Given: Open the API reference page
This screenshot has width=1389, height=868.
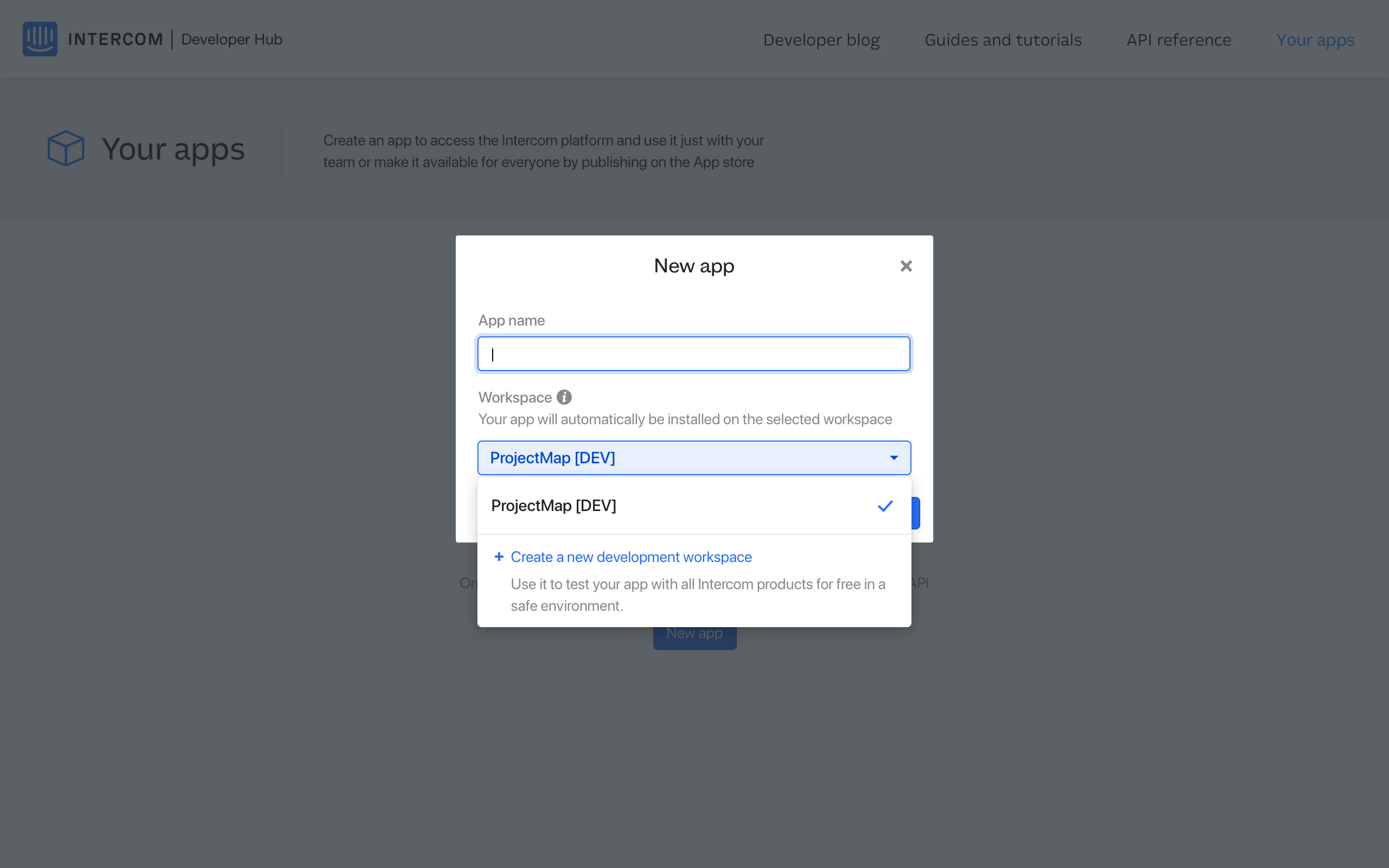Looking at the screenshot, I should (x=1178, y=40).
